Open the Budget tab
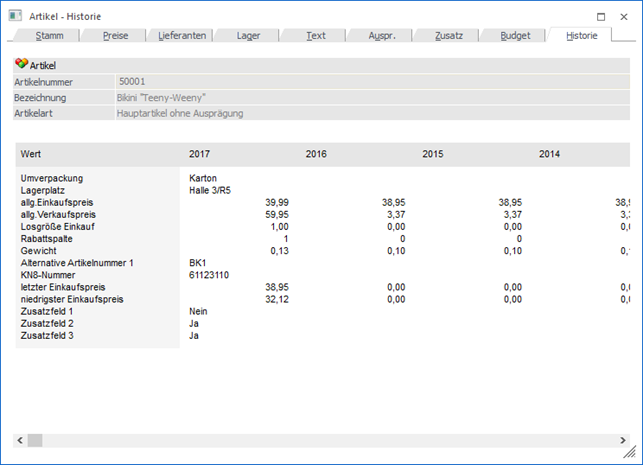 click(515, 35)
